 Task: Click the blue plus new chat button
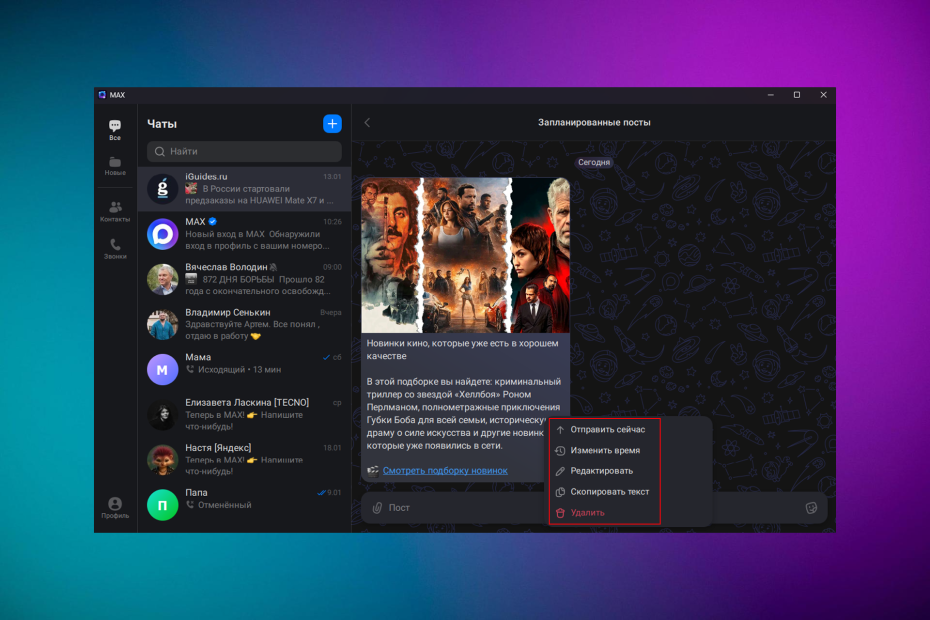click(x=332, y=123)
